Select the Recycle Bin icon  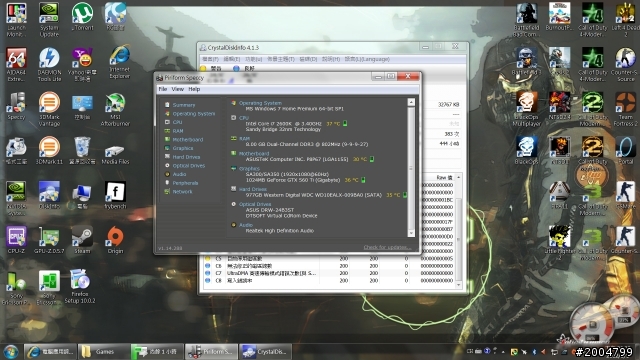click(82, 151)
